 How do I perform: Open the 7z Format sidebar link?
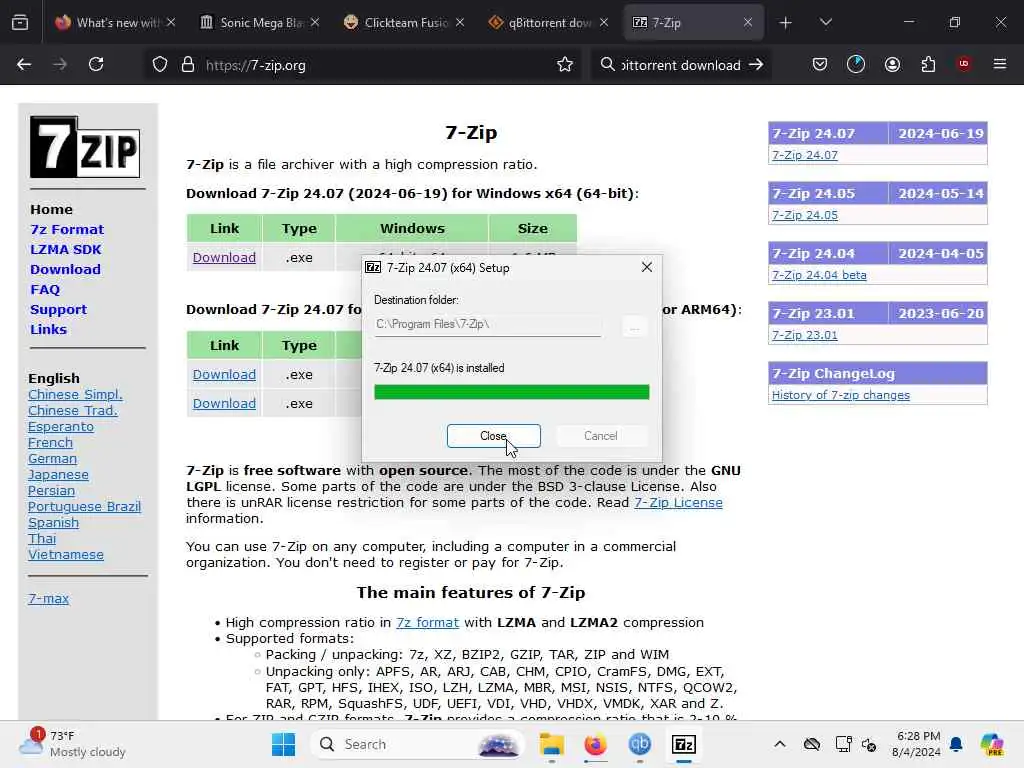pyautogui.click(x=67, y=229)
